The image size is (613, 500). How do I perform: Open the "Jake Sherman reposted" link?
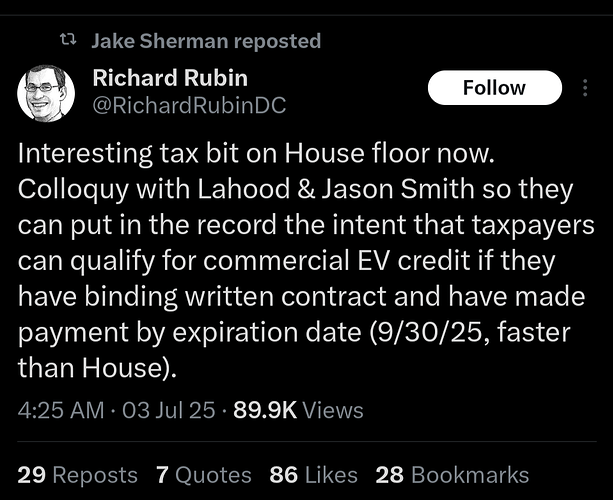[205, 41]
